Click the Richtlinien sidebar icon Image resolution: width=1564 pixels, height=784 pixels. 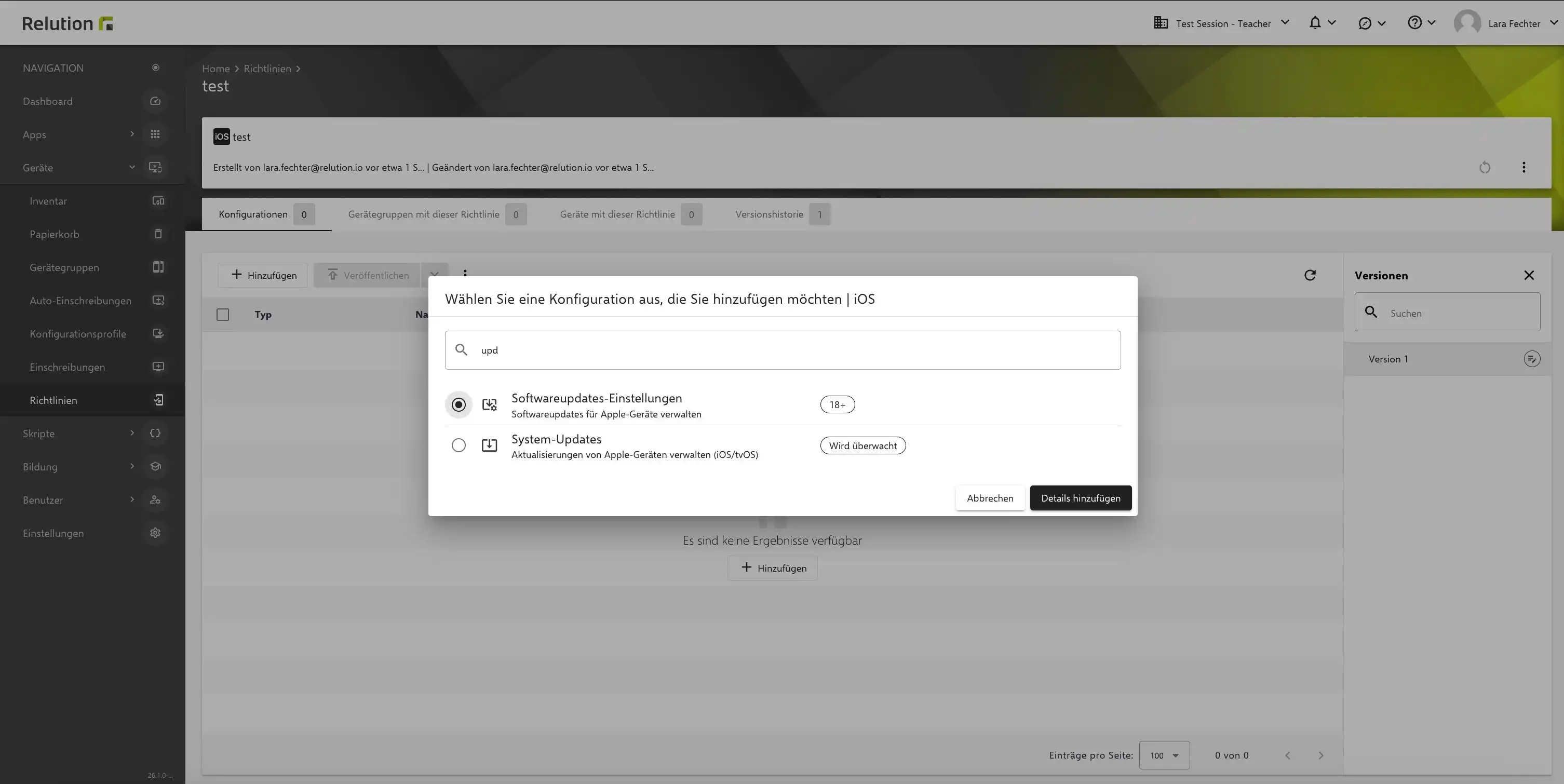pyautogui.click(x=158, y=400)
